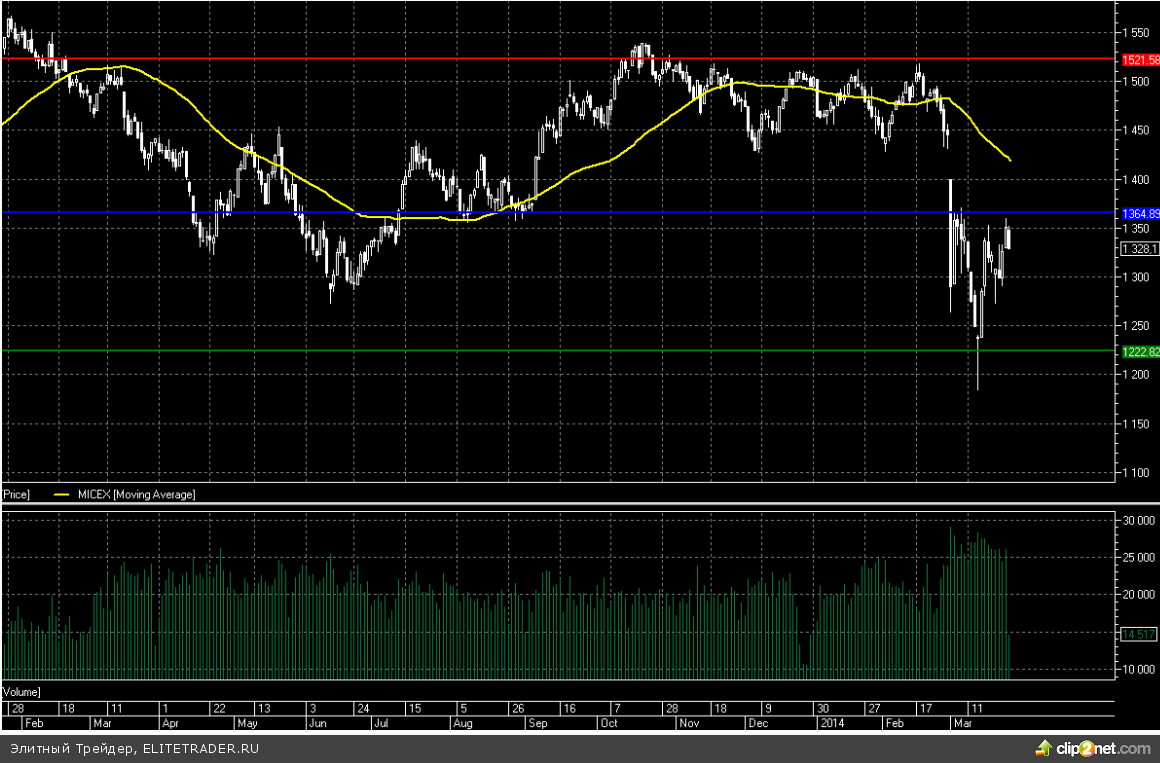Image resolution: width=1160 pixels, height=763 pixels.
Task: Click the Jun month label on time axis
Action: 319,721
